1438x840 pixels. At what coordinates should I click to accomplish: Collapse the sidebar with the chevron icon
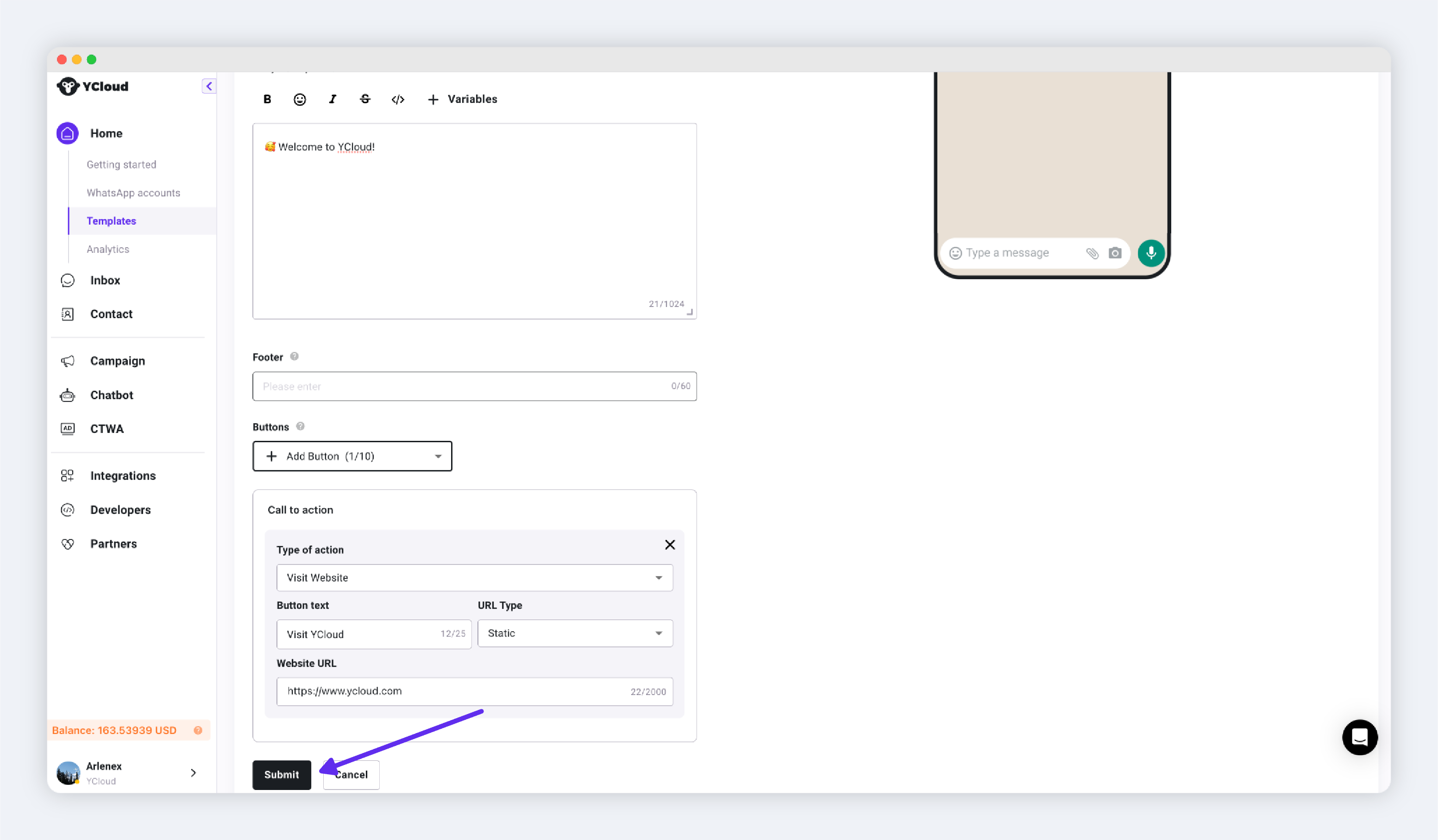click(x=209, y=86)
